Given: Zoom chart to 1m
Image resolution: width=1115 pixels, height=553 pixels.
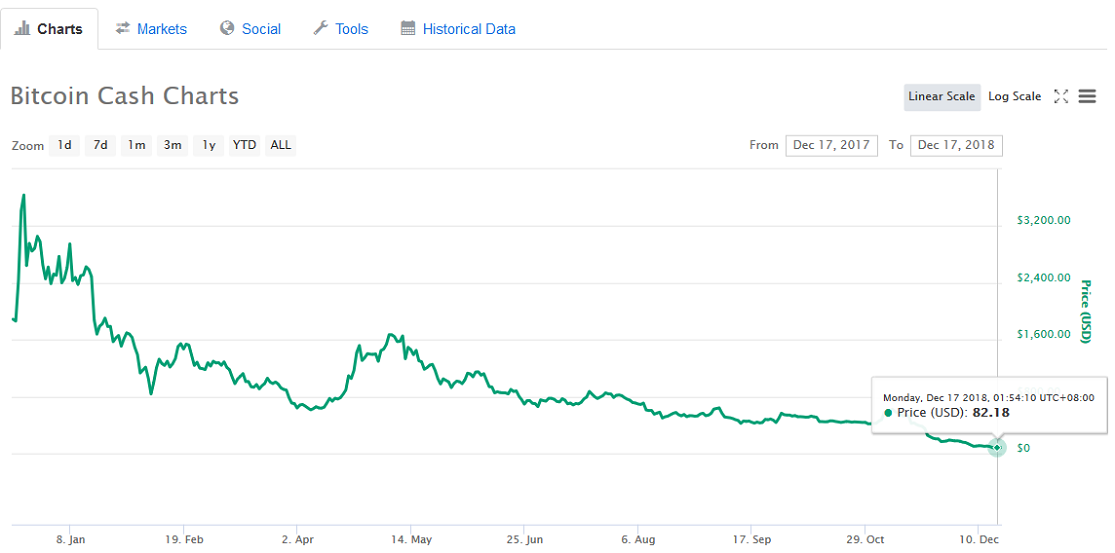Looking at the screenshot, I should click(x=137, y=145).
